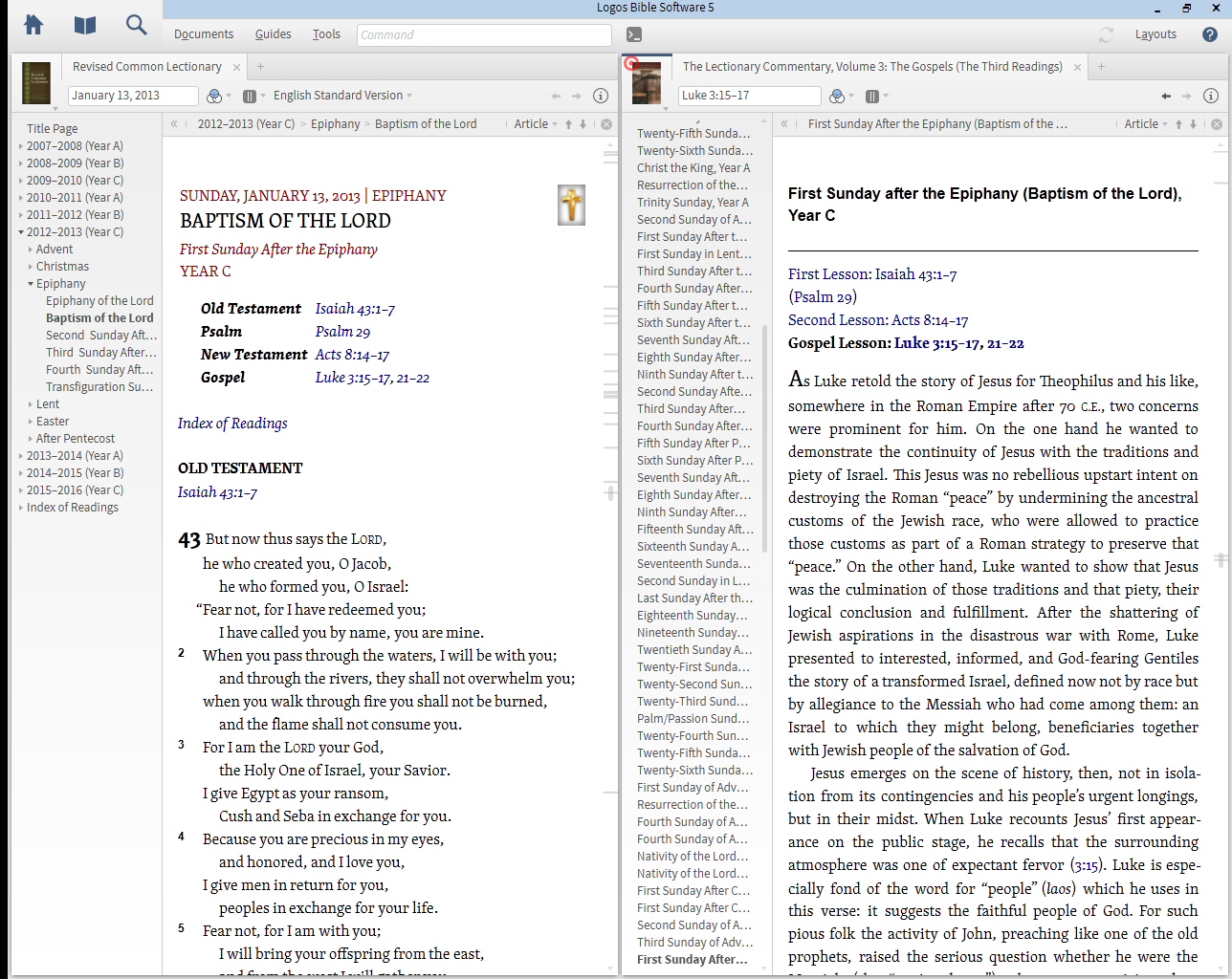This screenshot has height=979, width=1232.
Task: Go to next article in Commentary panel
Action: point(1193,124)
